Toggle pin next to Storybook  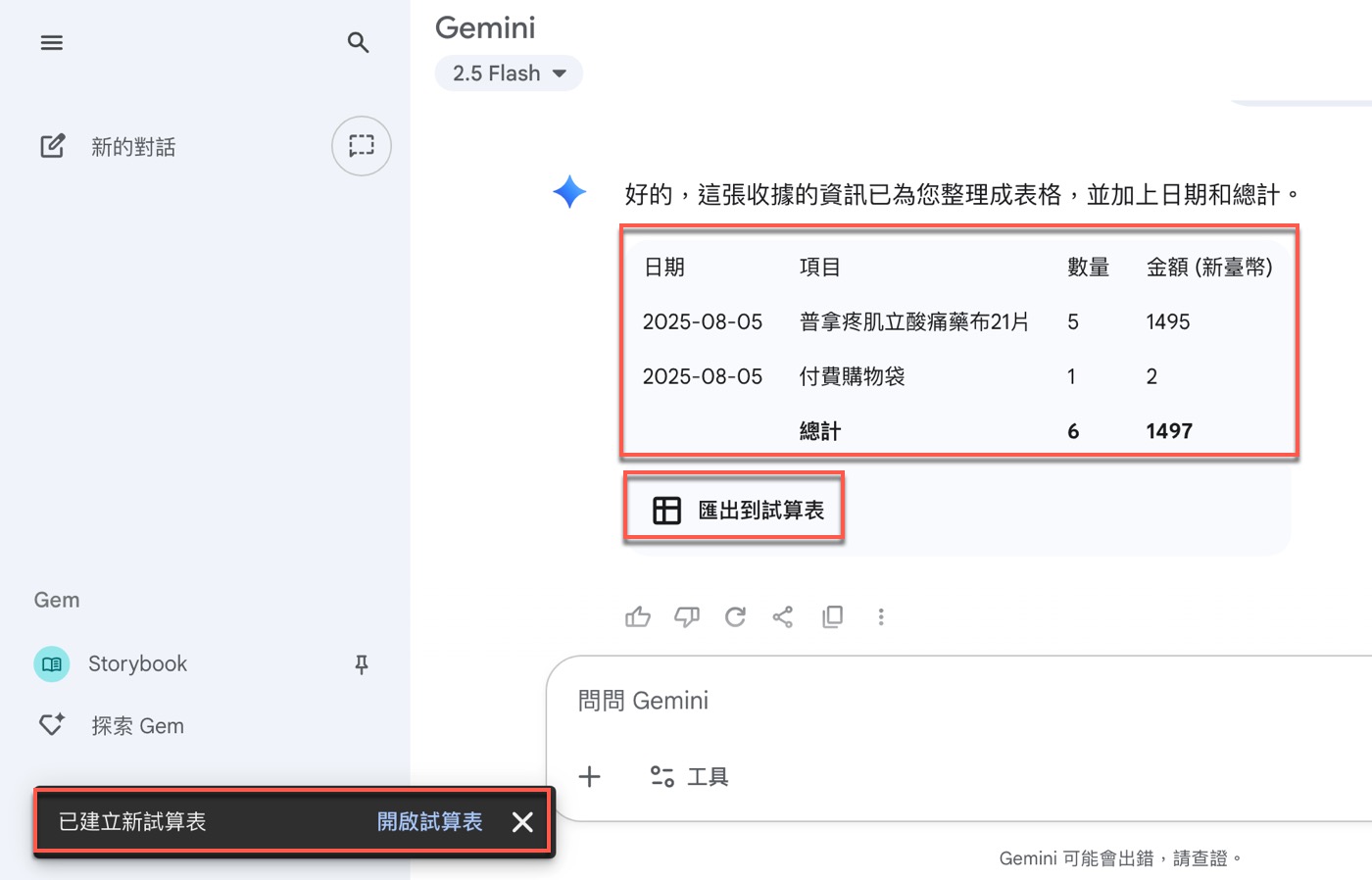[362, 664]
